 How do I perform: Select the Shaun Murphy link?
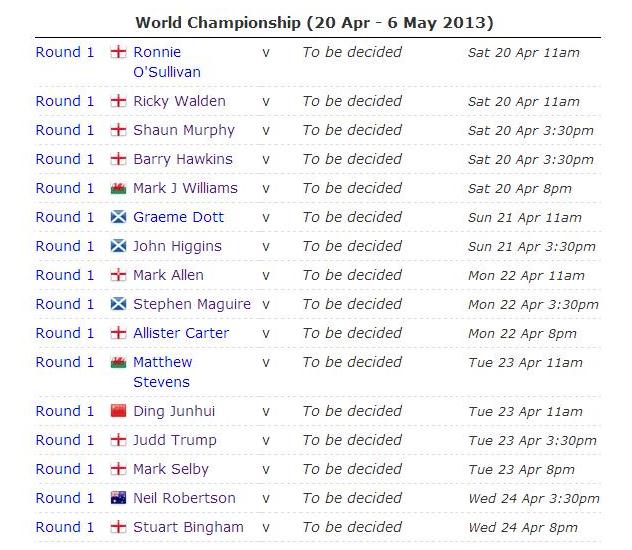coord(183,130)
